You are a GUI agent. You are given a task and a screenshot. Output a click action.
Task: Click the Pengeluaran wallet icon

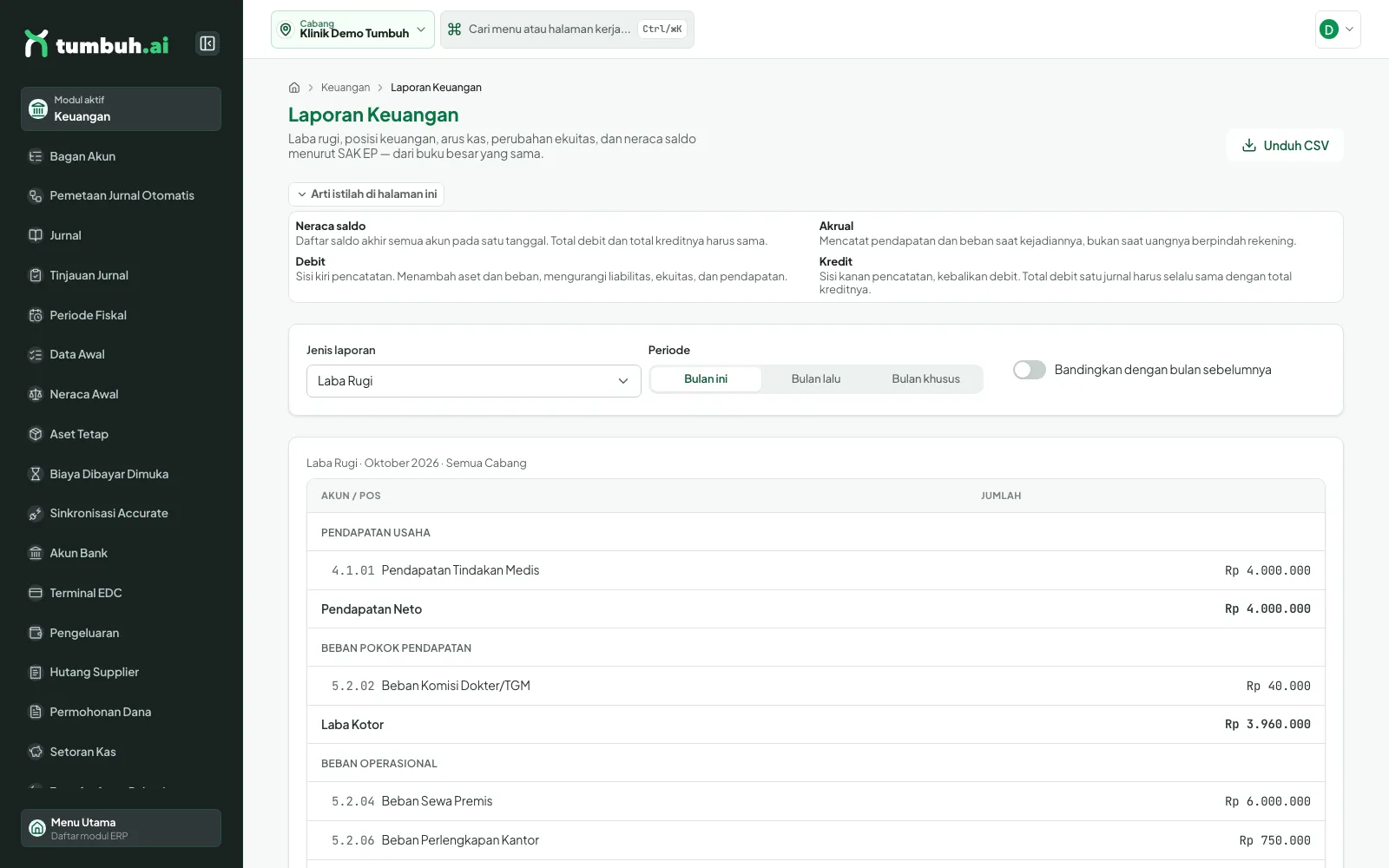coord(36,633)
